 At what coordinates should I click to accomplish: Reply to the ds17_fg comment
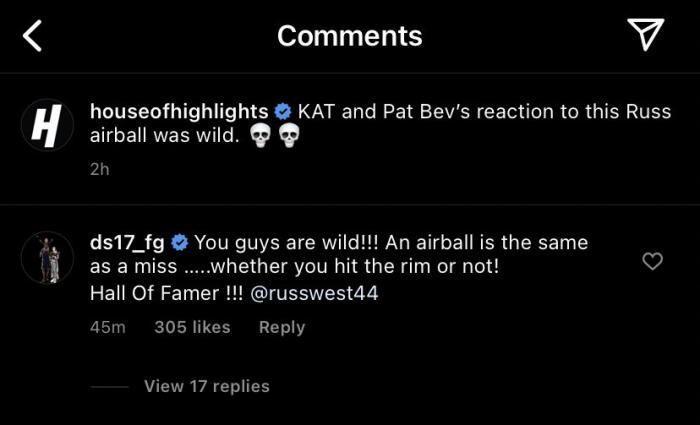click(x=282, y=327)
